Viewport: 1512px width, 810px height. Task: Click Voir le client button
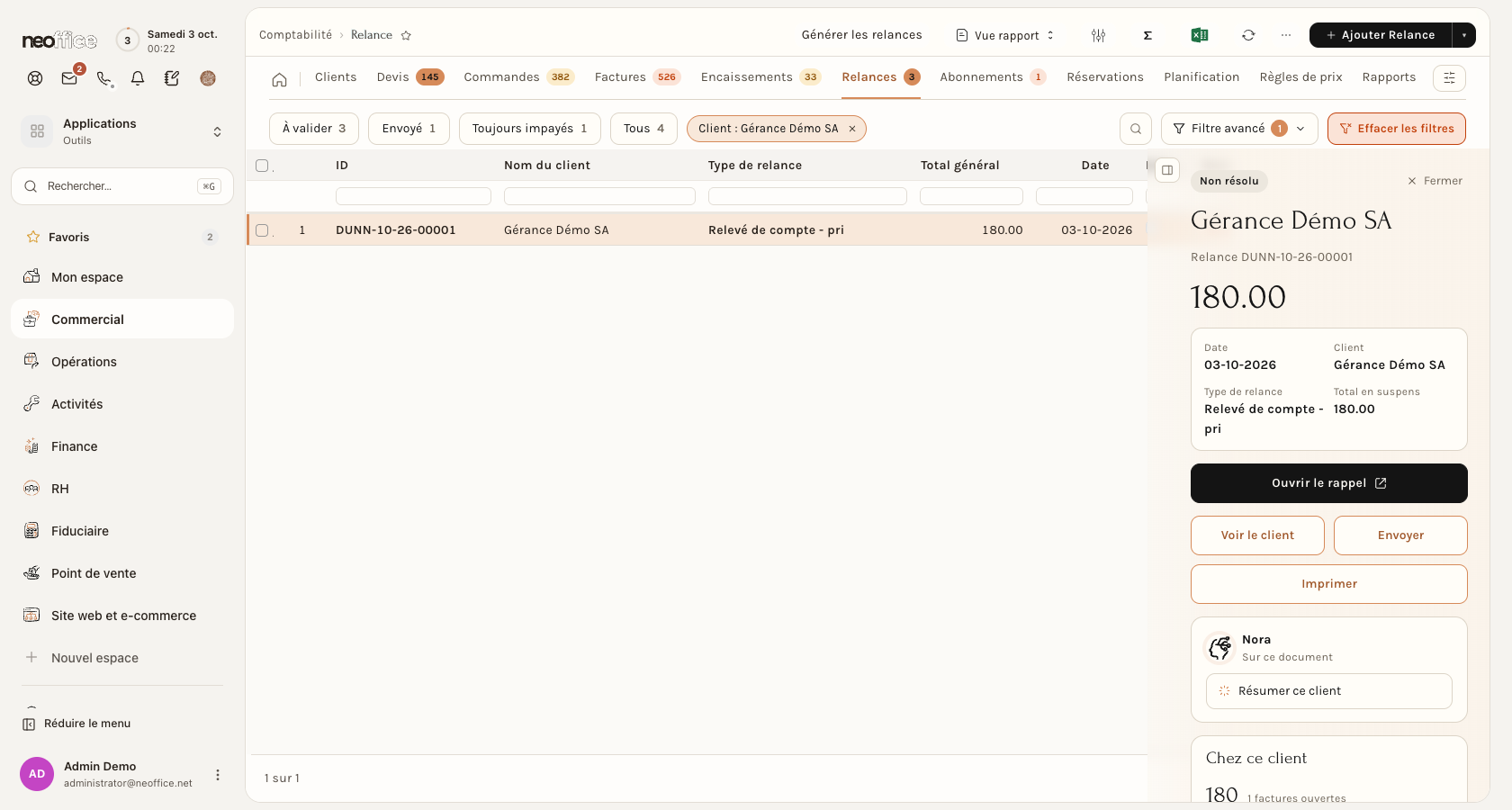[x=1257, y=535]
